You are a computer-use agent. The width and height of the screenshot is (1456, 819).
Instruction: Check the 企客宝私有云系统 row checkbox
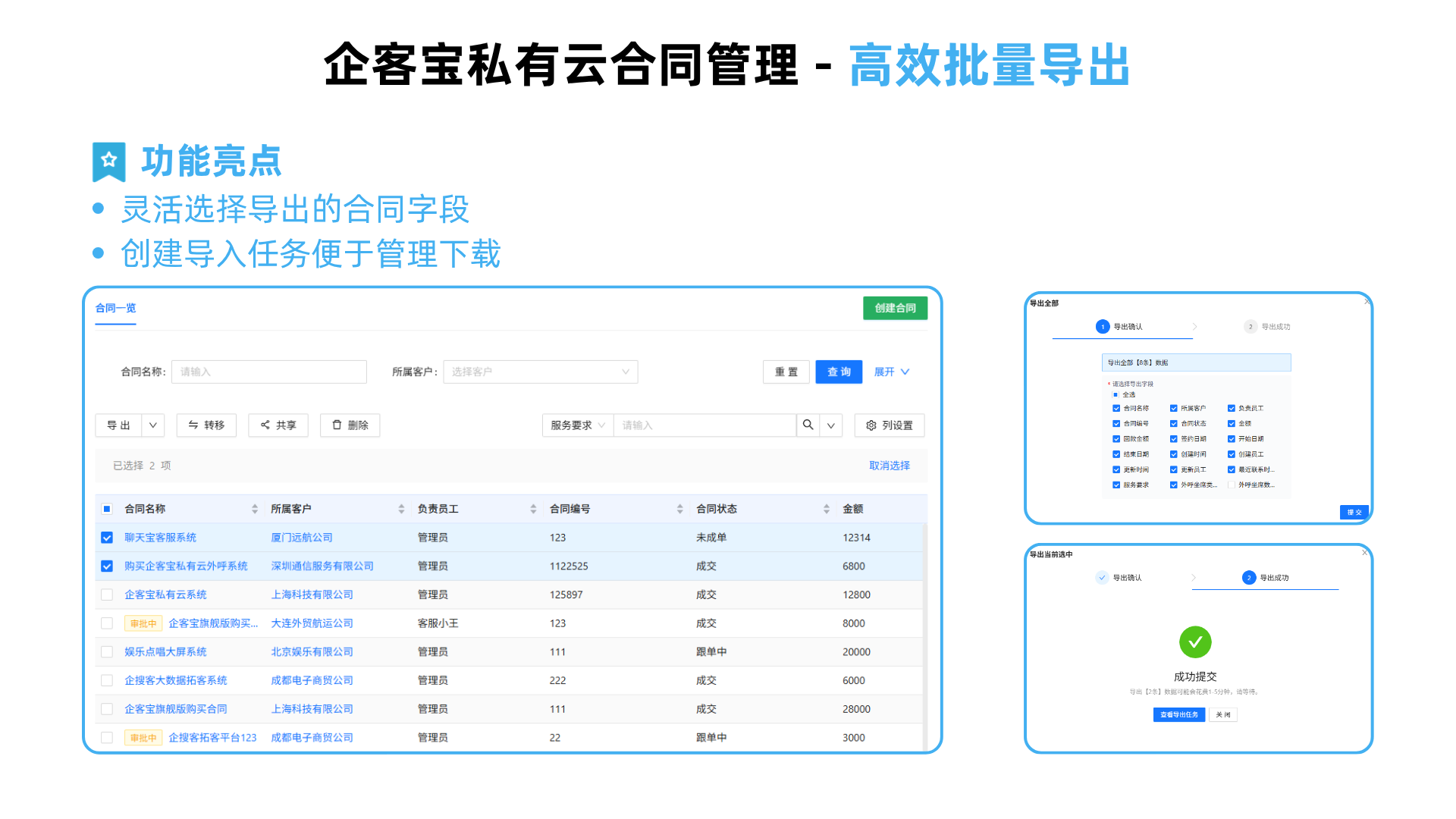point(107,595)
